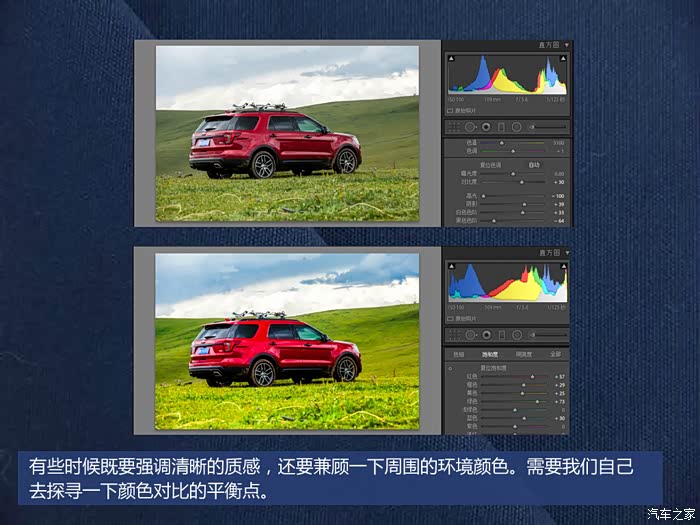Select Adjustment Brush tool in upper panel
The height and width of the screenshot is (525, 700).
[547, 127]
